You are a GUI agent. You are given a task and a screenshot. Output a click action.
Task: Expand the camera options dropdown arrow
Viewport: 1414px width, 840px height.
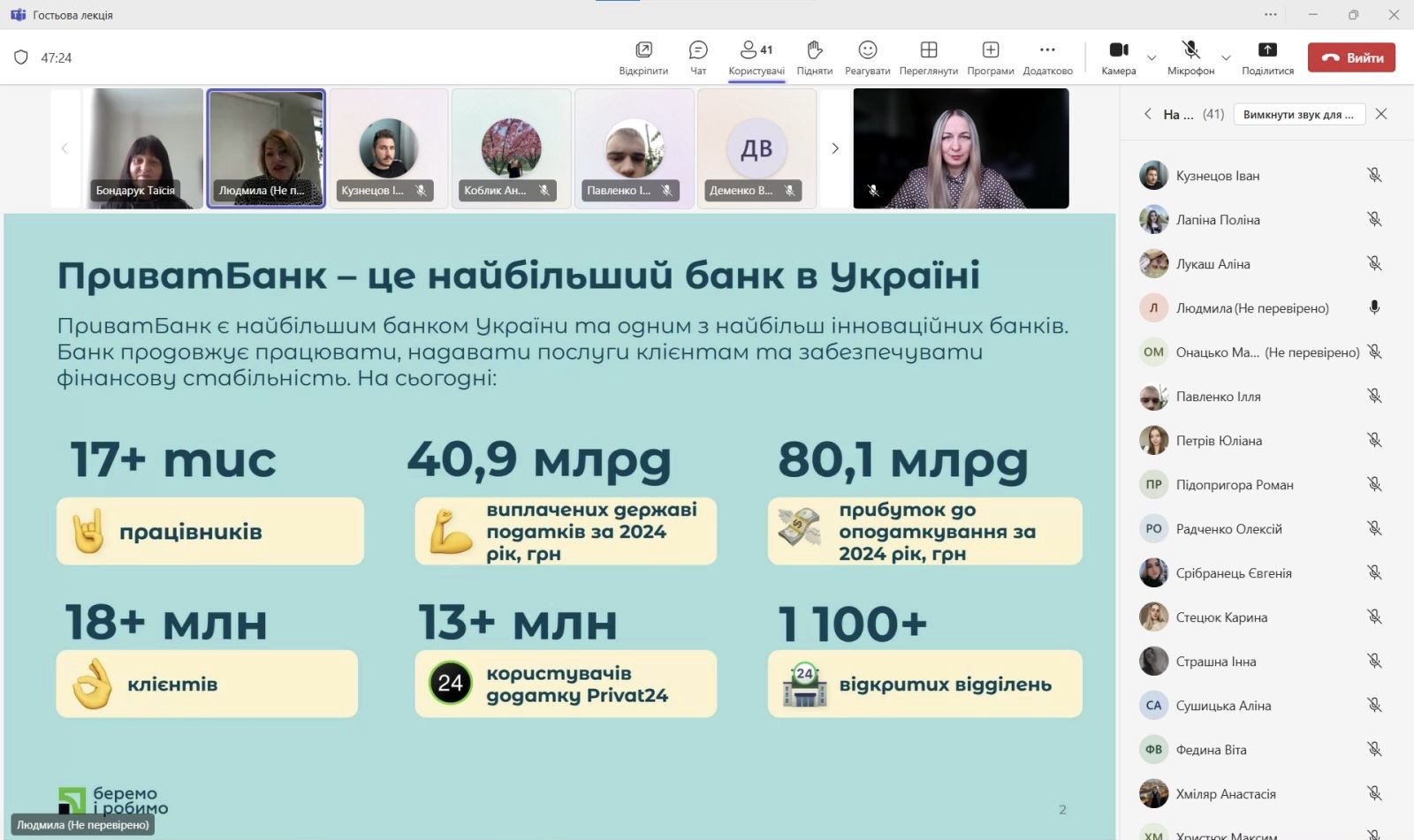(1152, 58)
